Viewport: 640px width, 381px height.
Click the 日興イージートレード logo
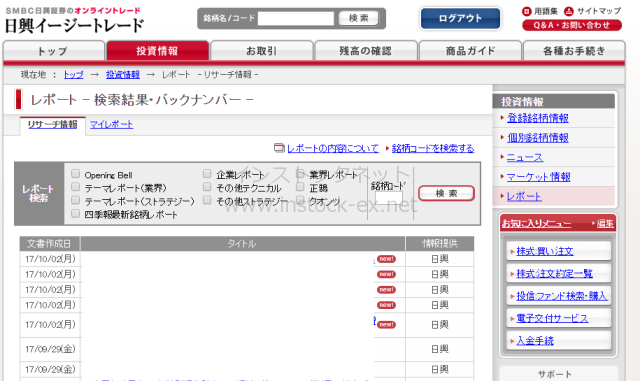pos(74,26)
